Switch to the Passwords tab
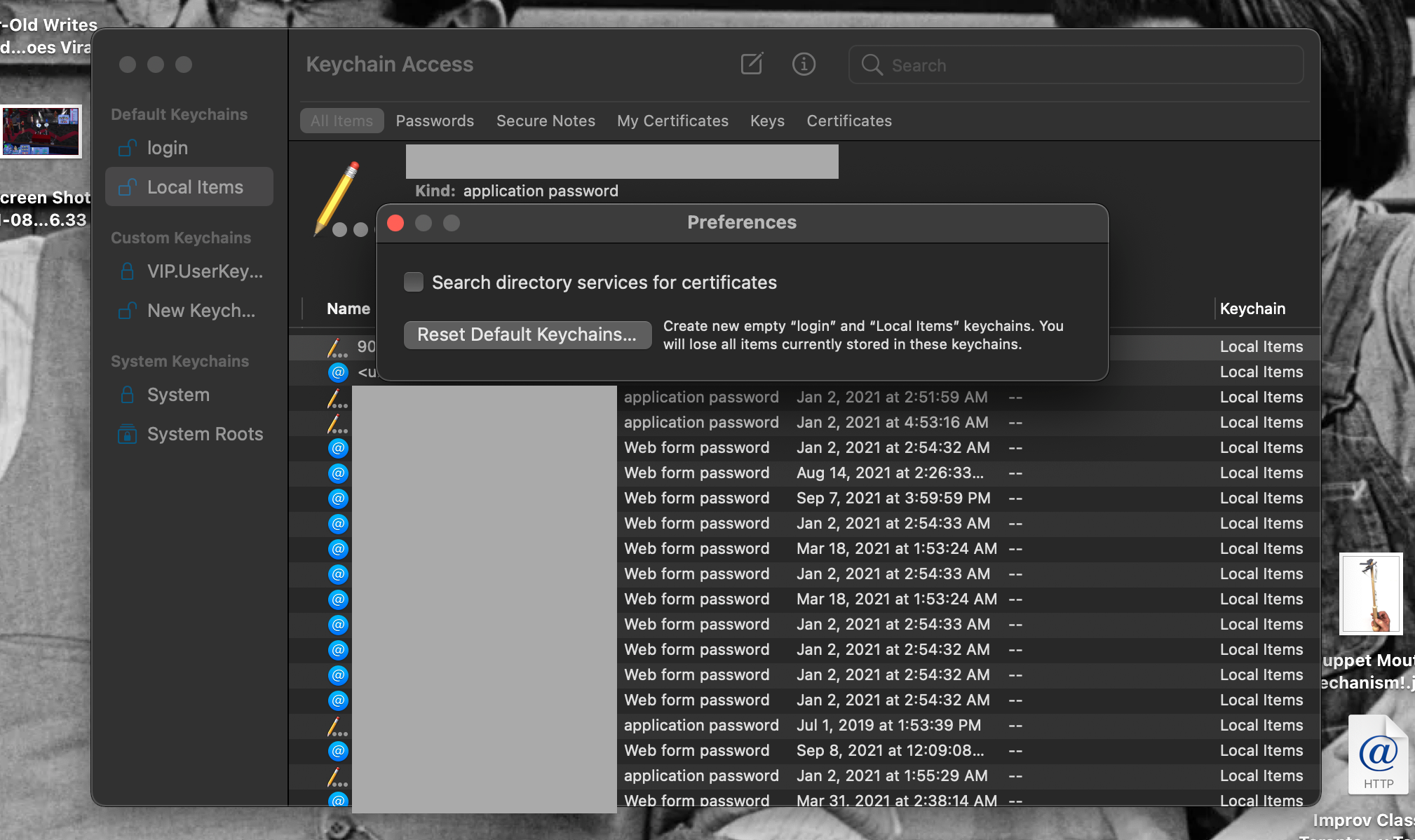Screen dimensions: 1415x840 [435, 121]
